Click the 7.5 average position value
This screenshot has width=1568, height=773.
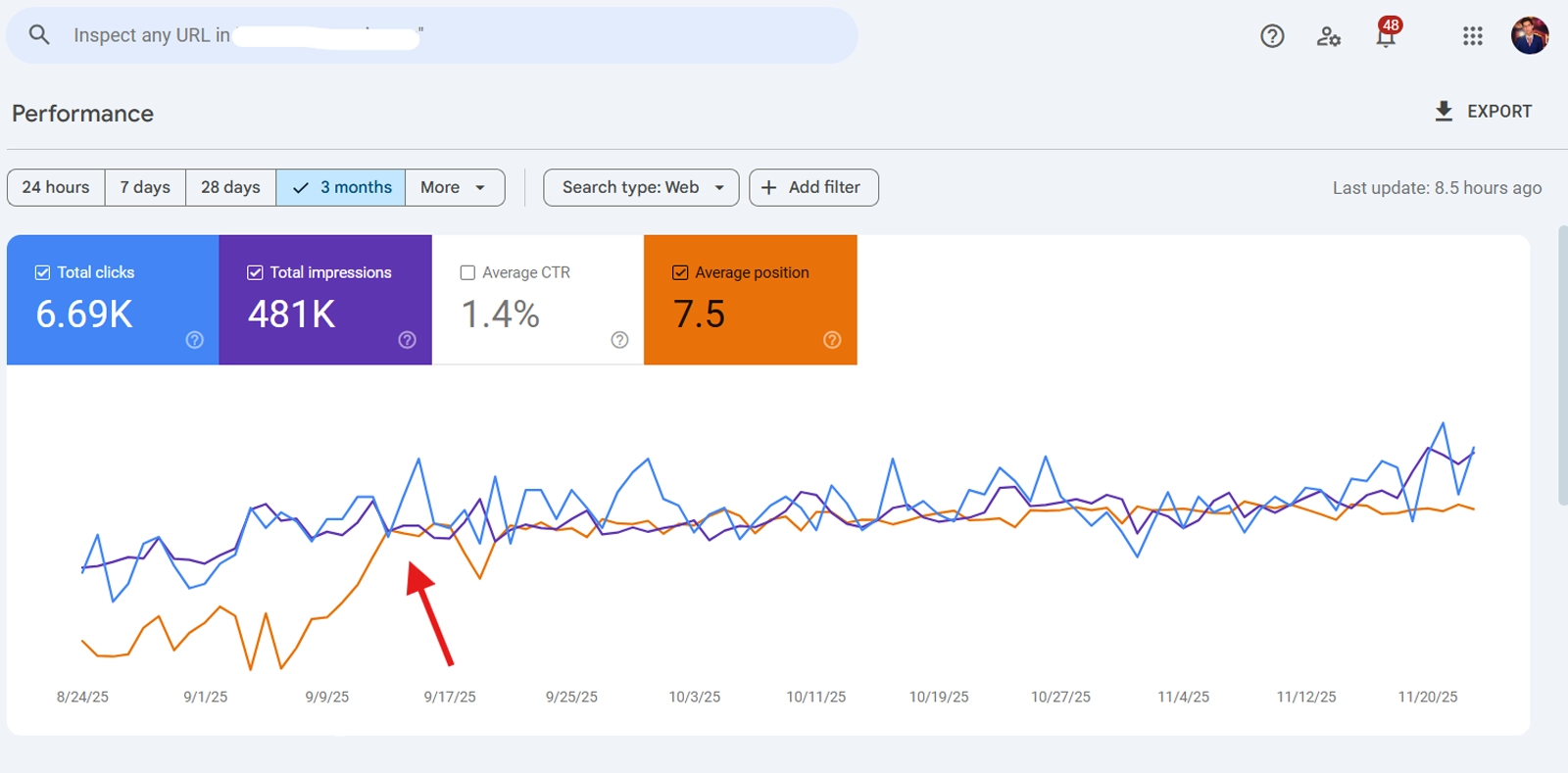click(699, 314)
